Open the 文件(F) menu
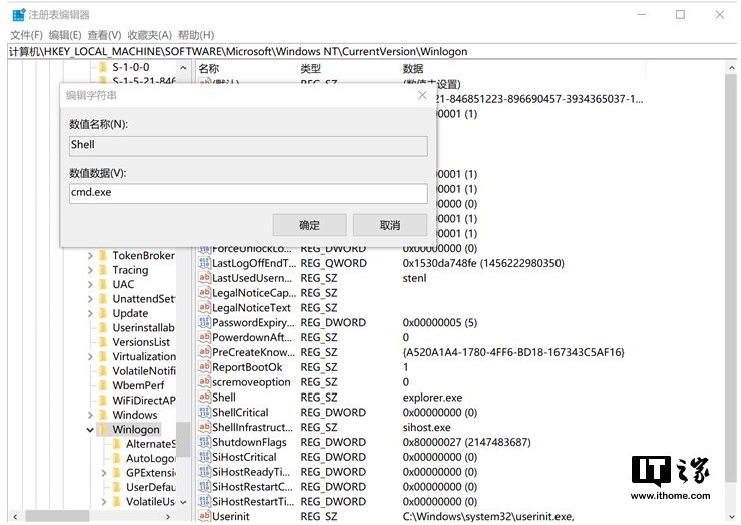 click(26, 35)
